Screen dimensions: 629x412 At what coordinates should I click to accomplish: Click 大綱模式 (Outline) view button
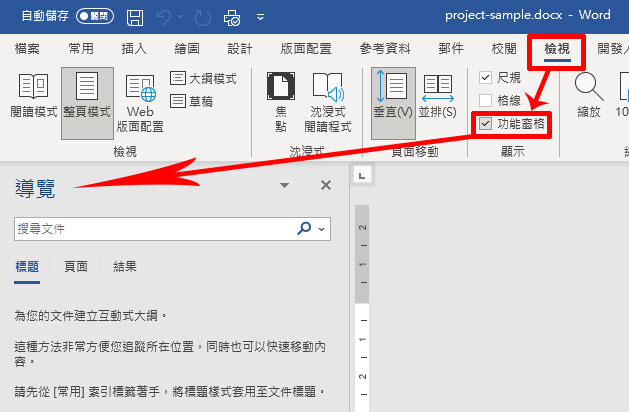tap(203, 78)
